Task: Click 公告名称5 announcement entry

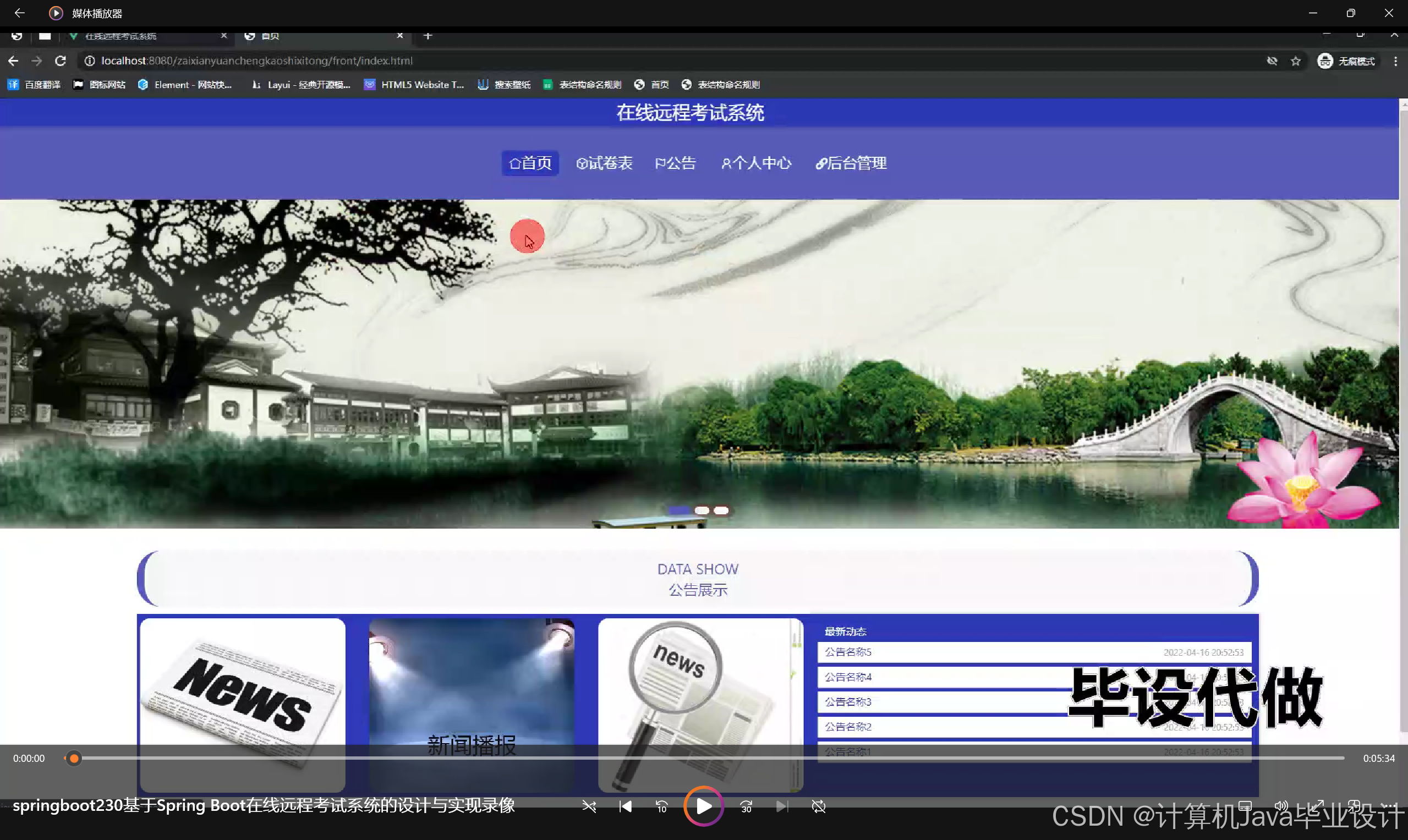Action: [847, 652]
